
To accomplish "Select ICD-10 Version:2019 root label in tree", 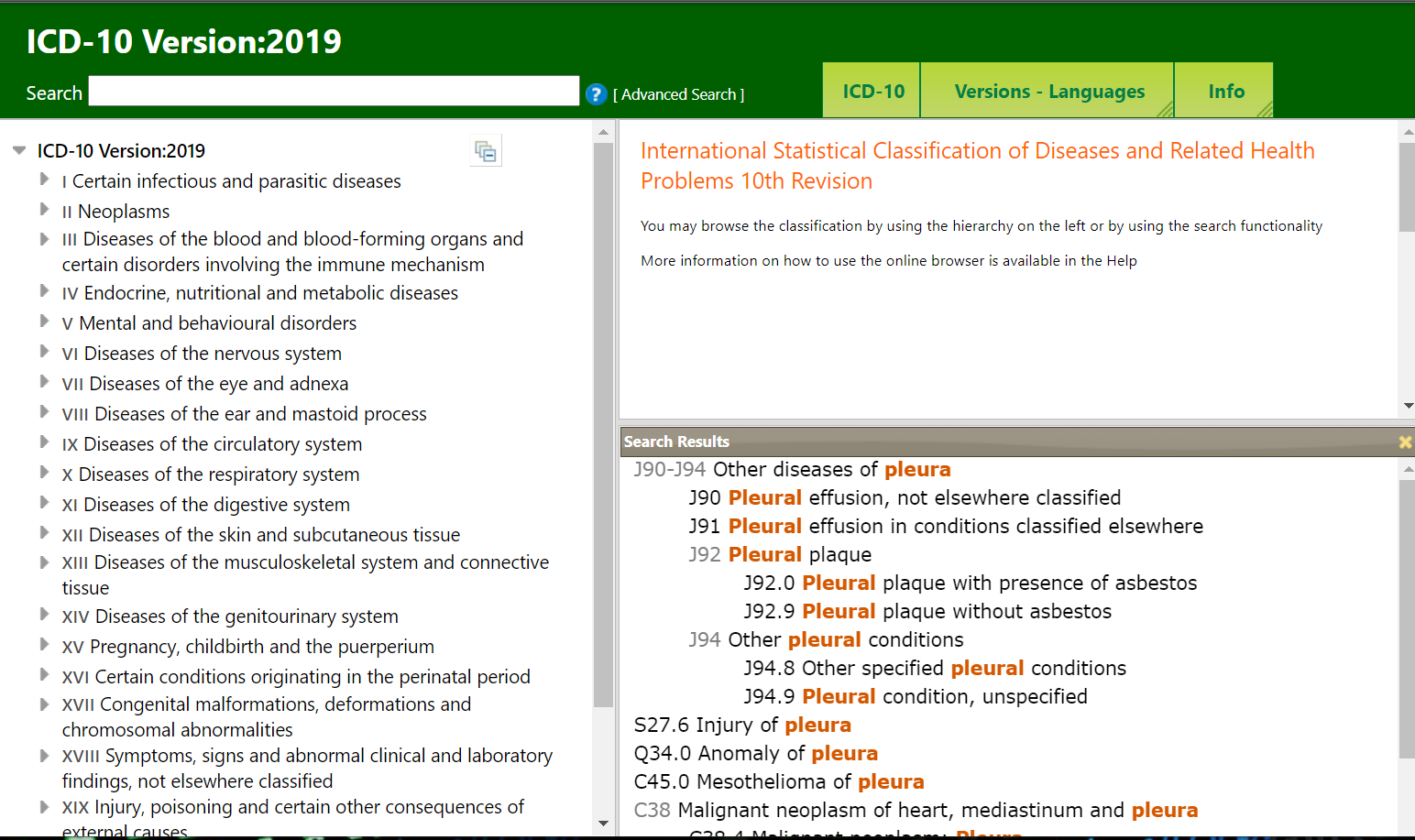I will (121, 151).
